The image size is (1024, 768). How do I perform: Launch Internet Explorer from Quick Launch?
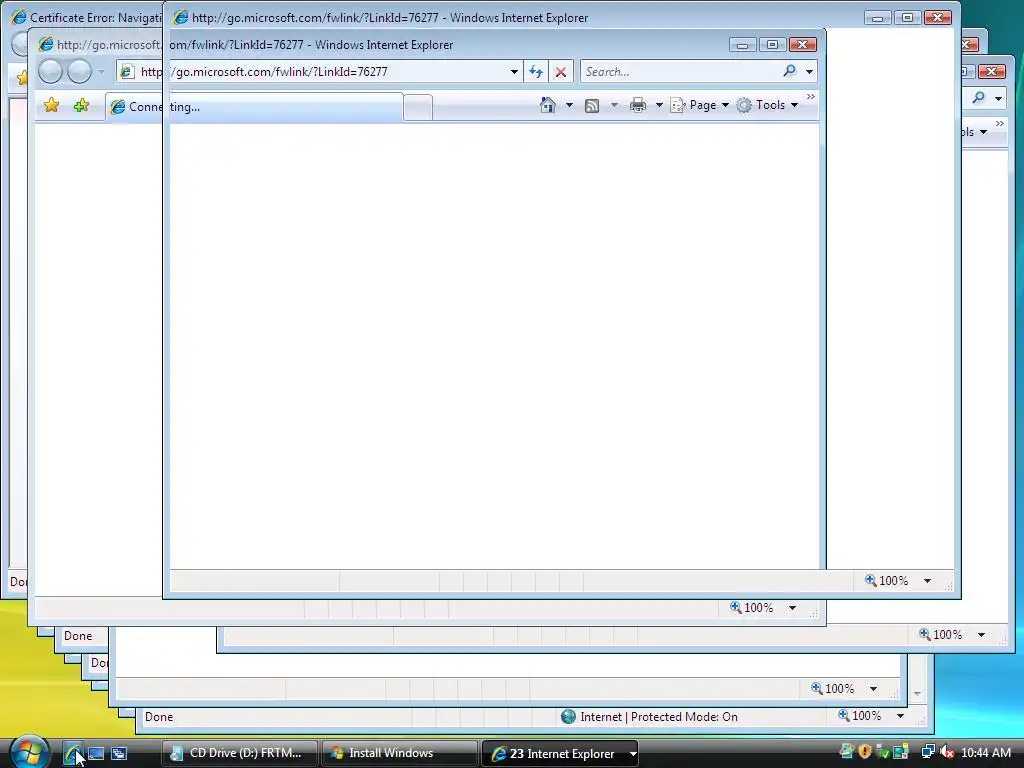pos(72,754)
